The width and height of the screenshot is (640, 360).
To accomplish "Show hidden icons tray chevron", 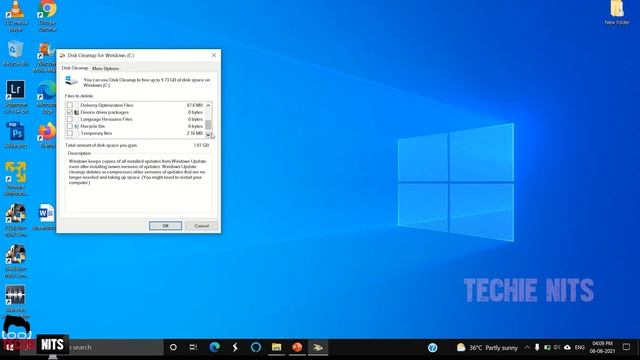I will [527, 347].
